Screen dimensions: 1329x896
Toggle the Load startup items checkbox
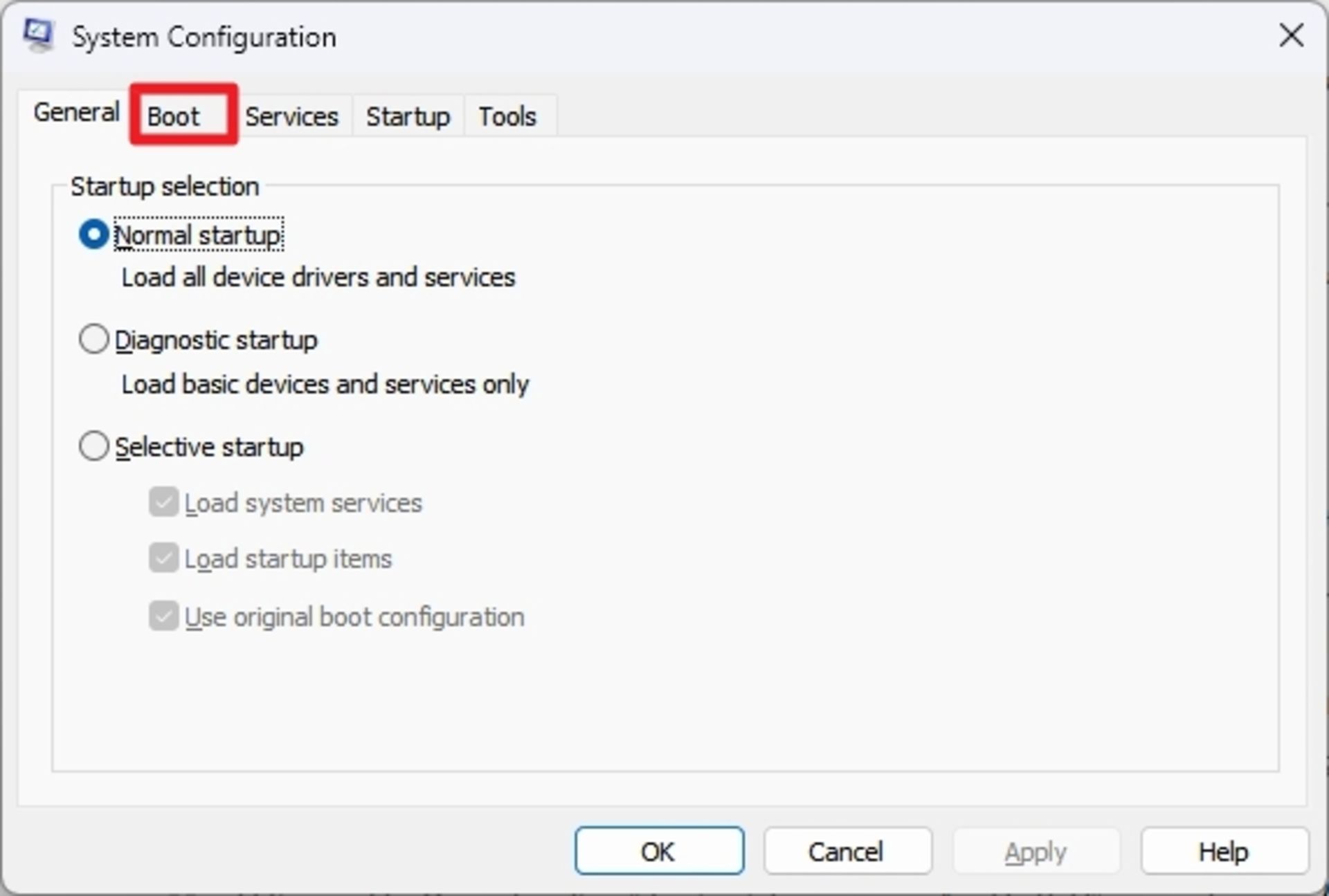163,558
